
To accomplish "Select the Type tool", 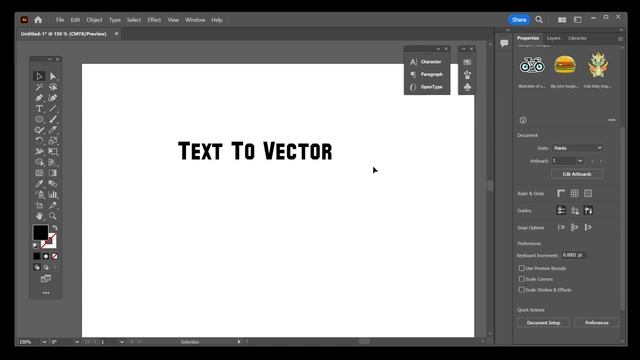I will (39, 109).
